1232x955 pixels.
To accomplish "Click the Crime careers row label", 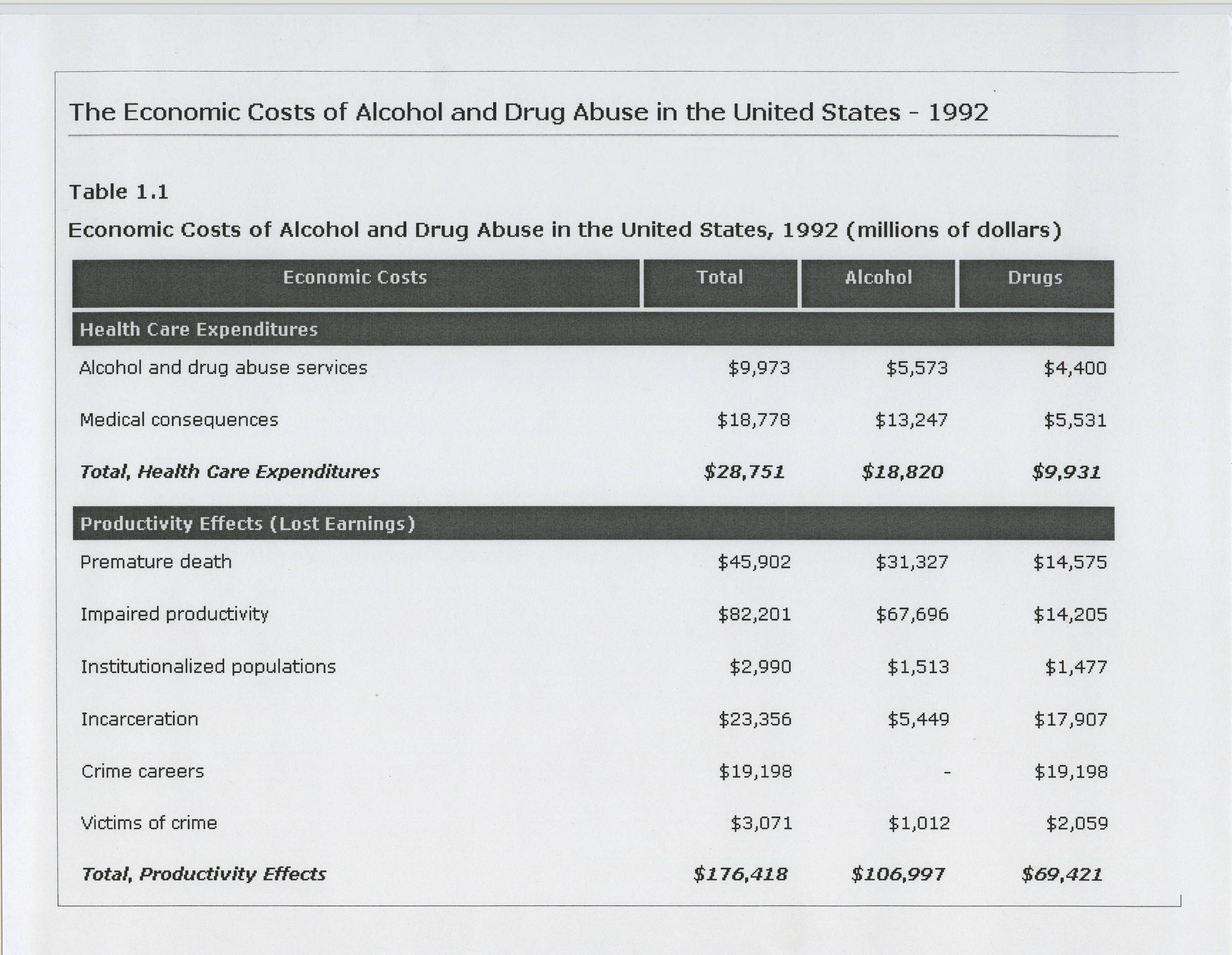I will tap(142, 771).
